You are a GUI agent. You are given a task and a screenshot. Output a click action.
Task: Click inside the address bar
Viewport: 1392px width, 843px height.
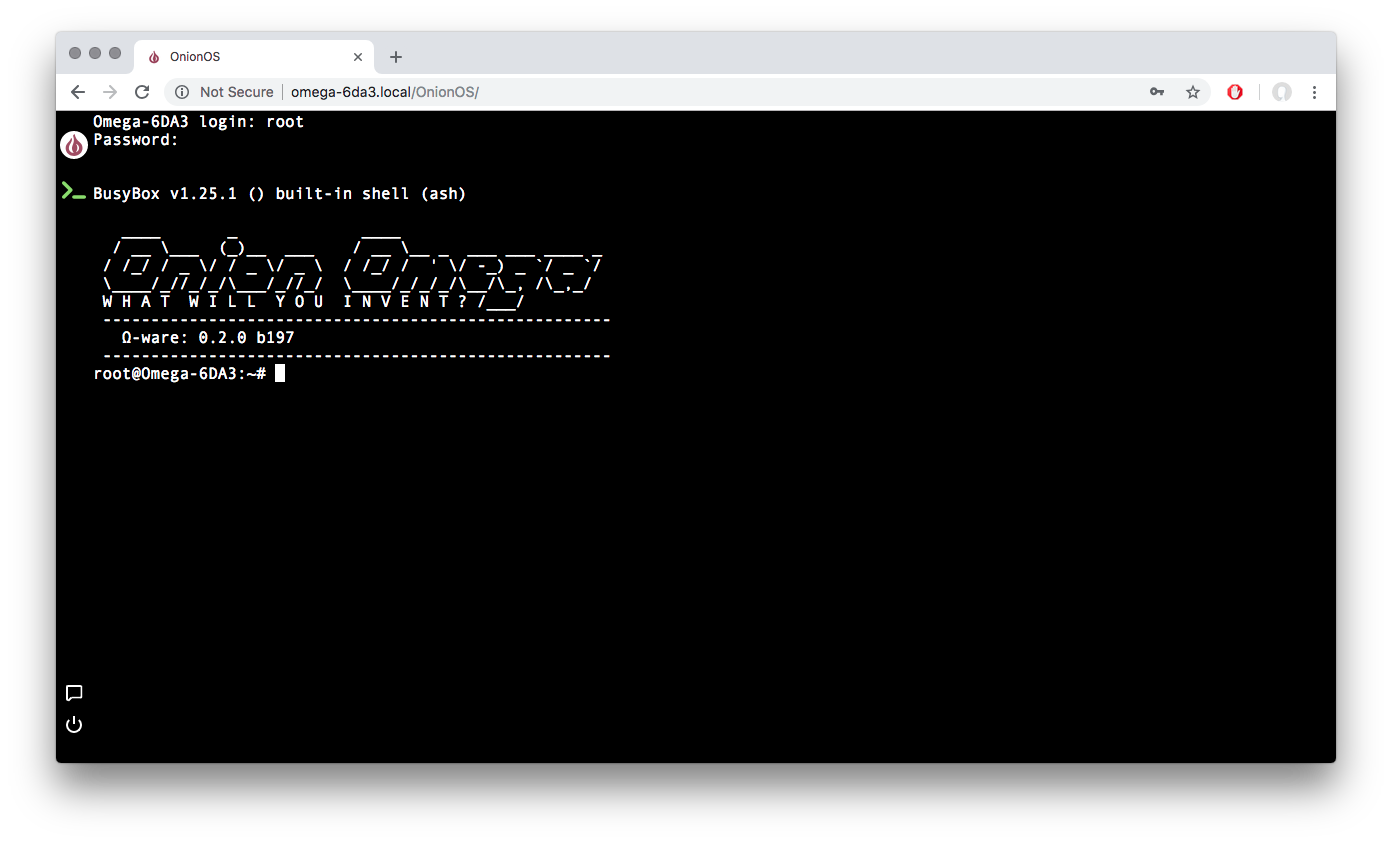pyautogui.click(x=600, y=91)
